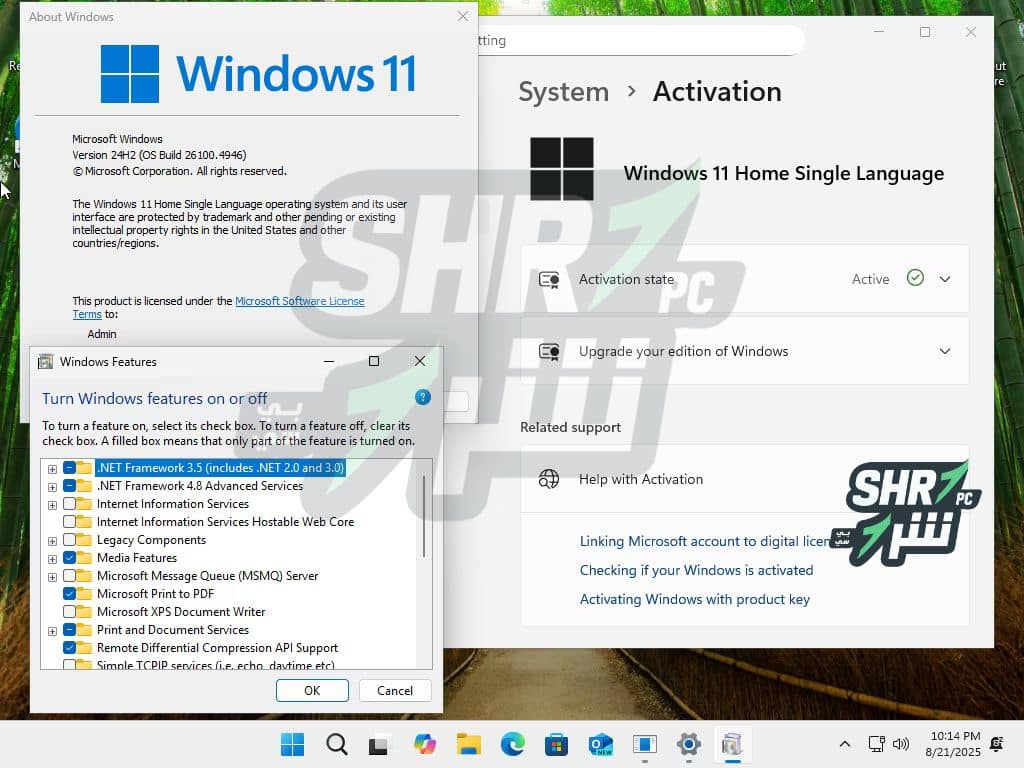Open File Explorer from the taskbar
The width and height of the screenshot is (1024, 768).
pyautogui.click(x=468, y=744)
